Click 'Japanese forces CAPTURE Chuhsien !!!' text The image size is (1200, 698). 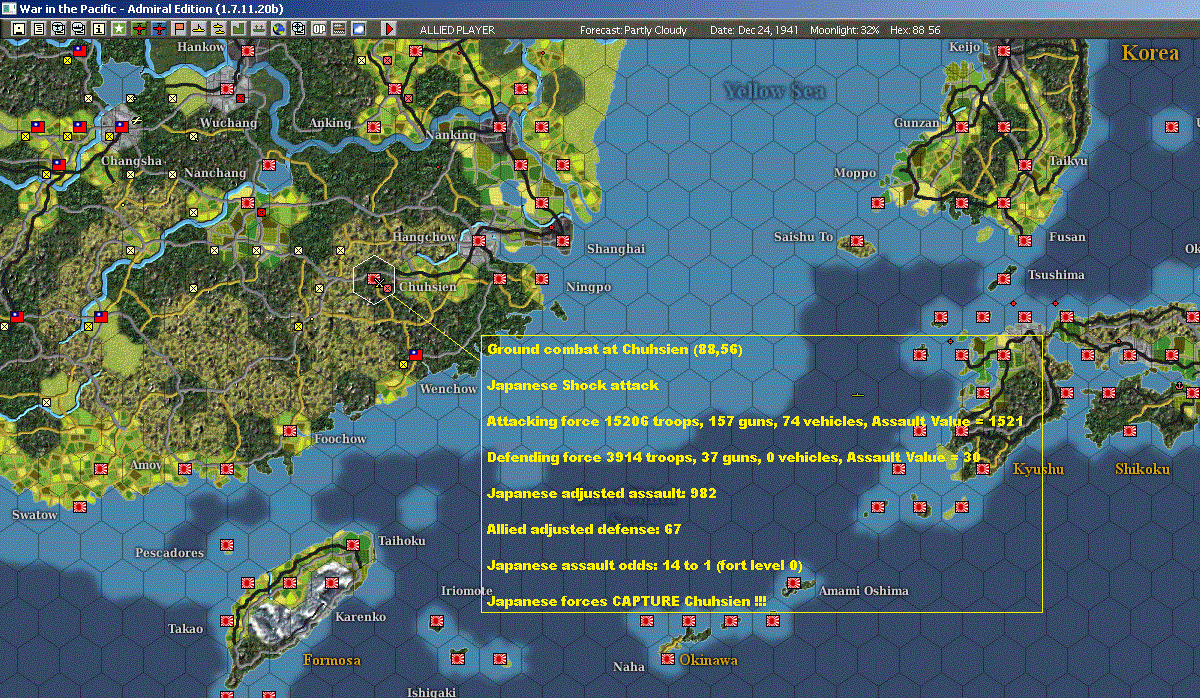tap(627, 601)
